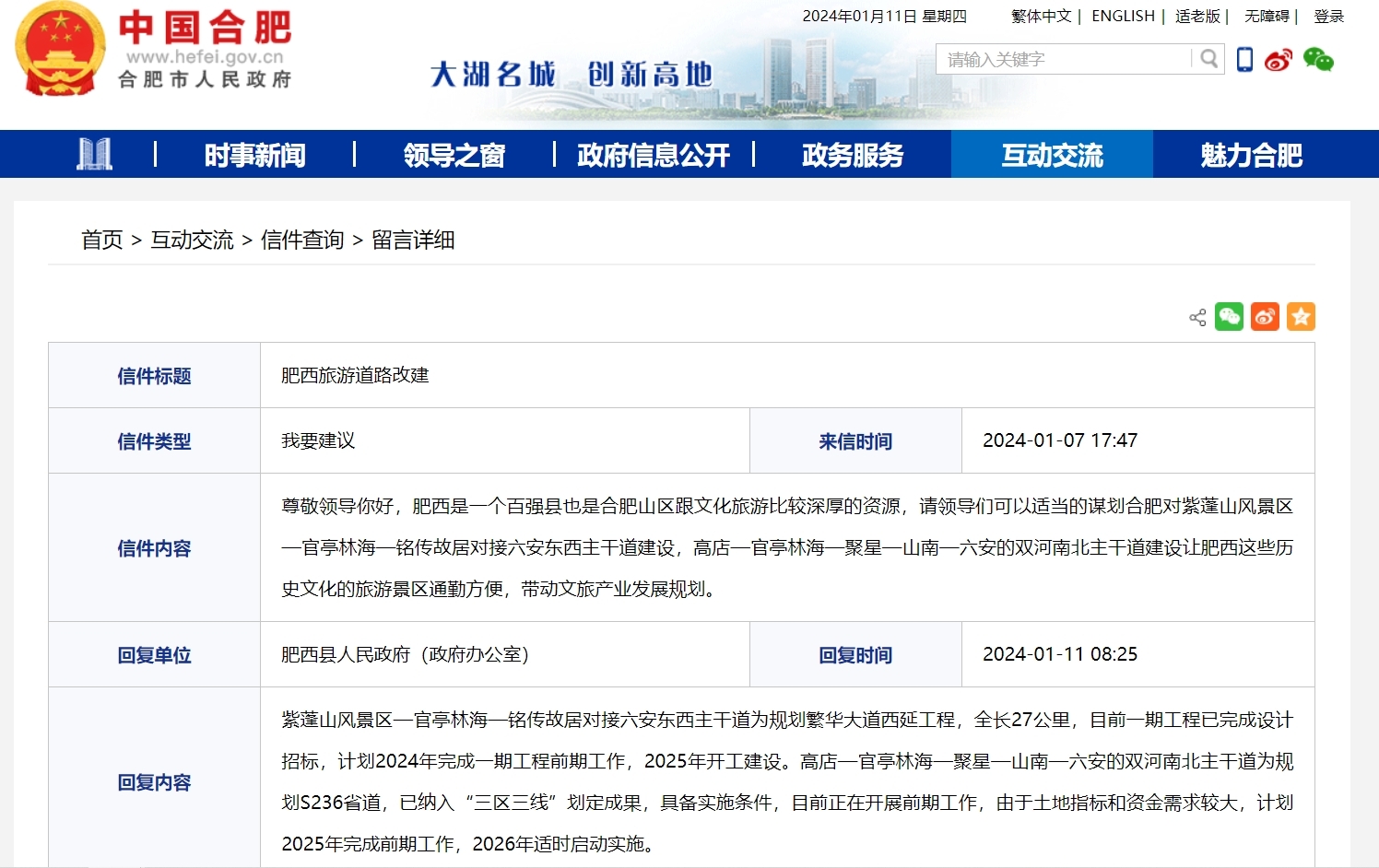Open the WeChat share icon below the share row

pos(1229,316)
